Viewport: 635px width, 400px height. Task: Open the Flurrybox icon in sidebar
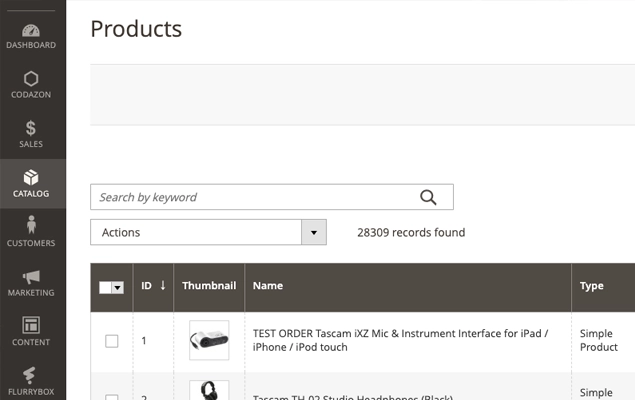pos(29,375)
